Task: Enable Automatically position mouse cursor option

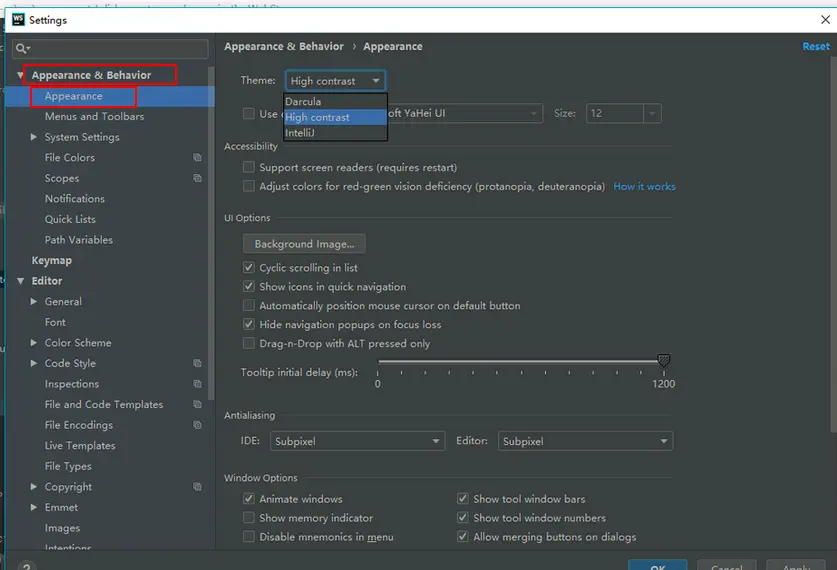Action: [x=249, y=305]
